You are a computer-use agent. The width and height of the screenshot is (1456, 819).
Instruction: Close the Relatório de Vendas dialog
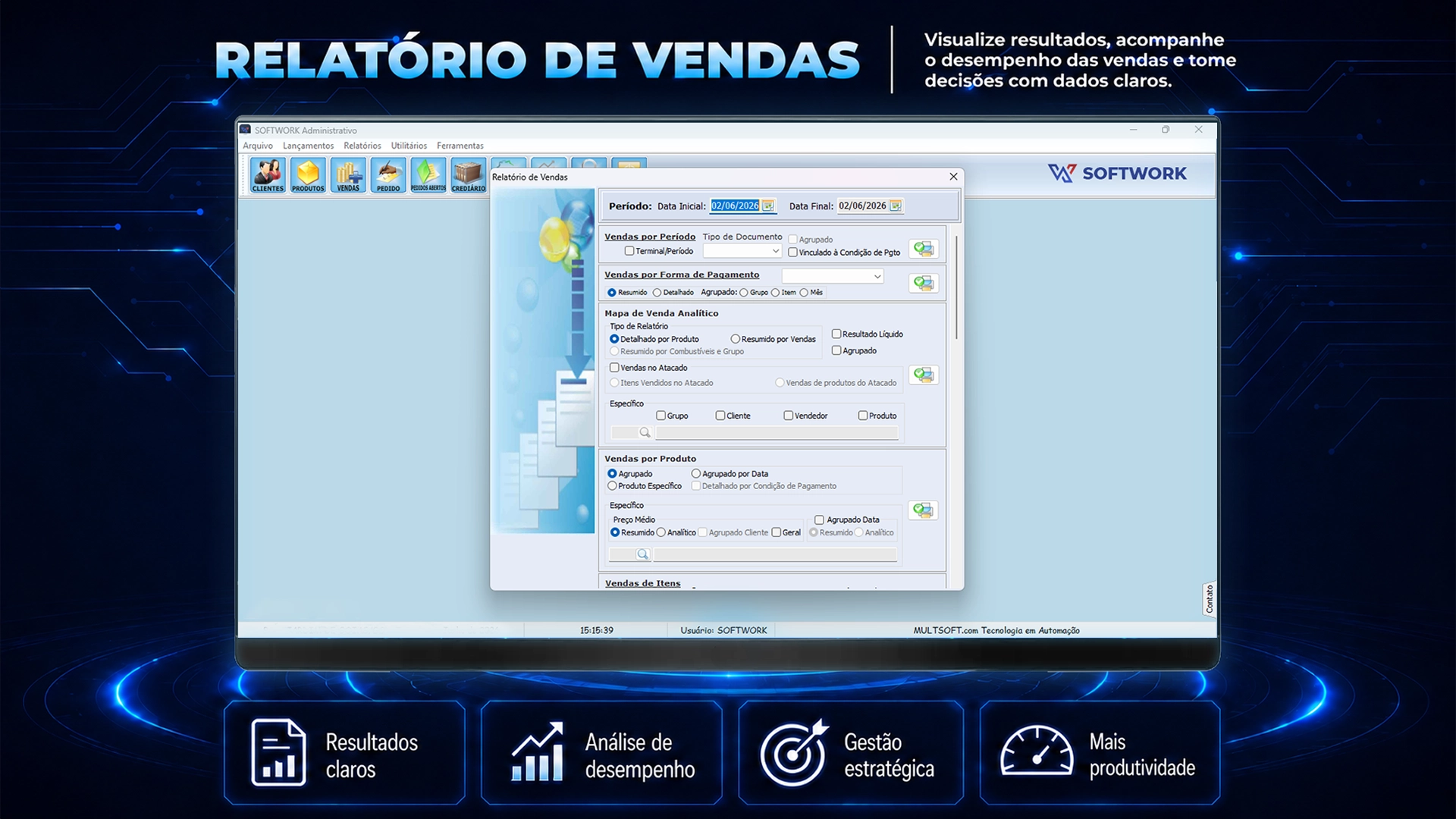[953, 177]
